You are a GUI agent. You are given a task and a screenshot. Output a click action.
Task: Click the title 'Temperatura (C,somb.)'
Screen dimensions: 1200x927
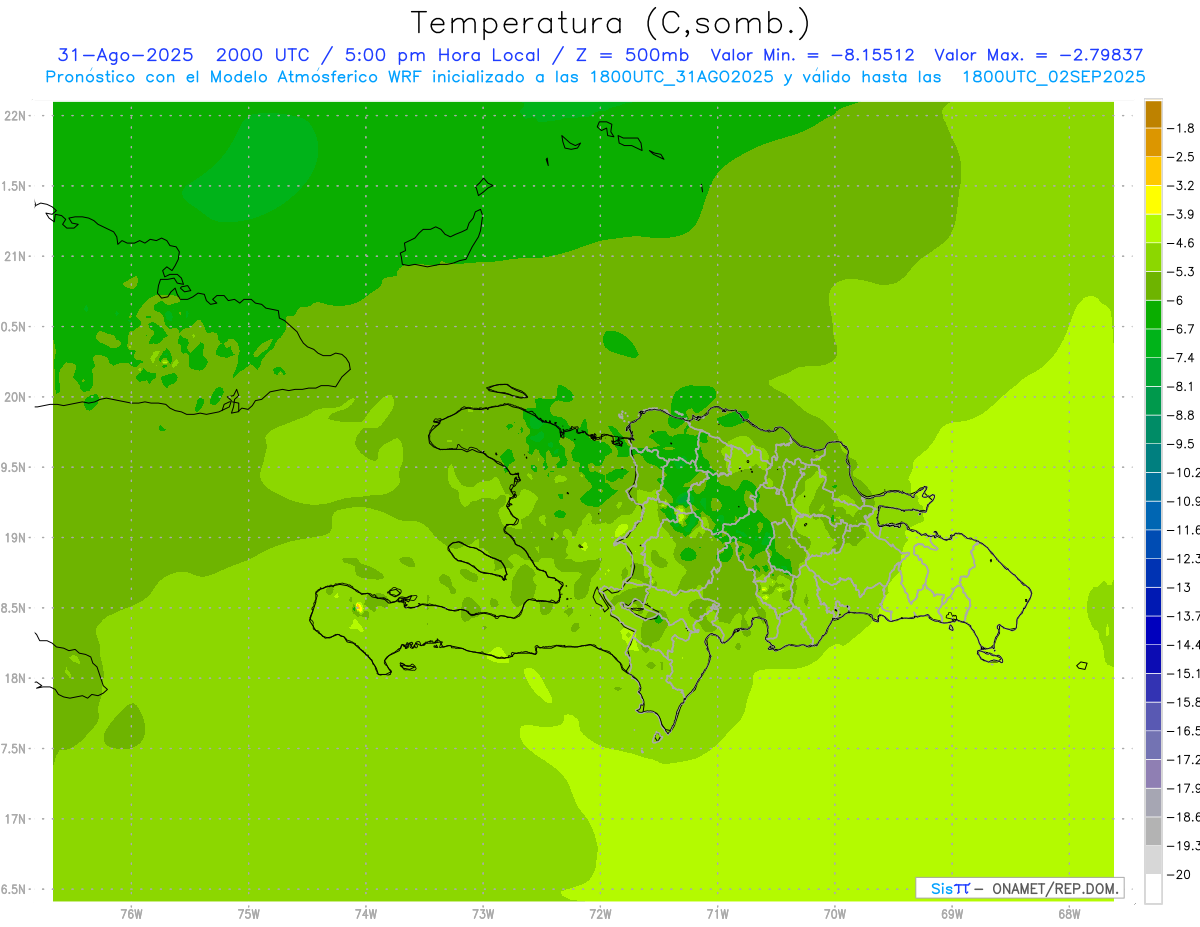(x=611, y=22)
